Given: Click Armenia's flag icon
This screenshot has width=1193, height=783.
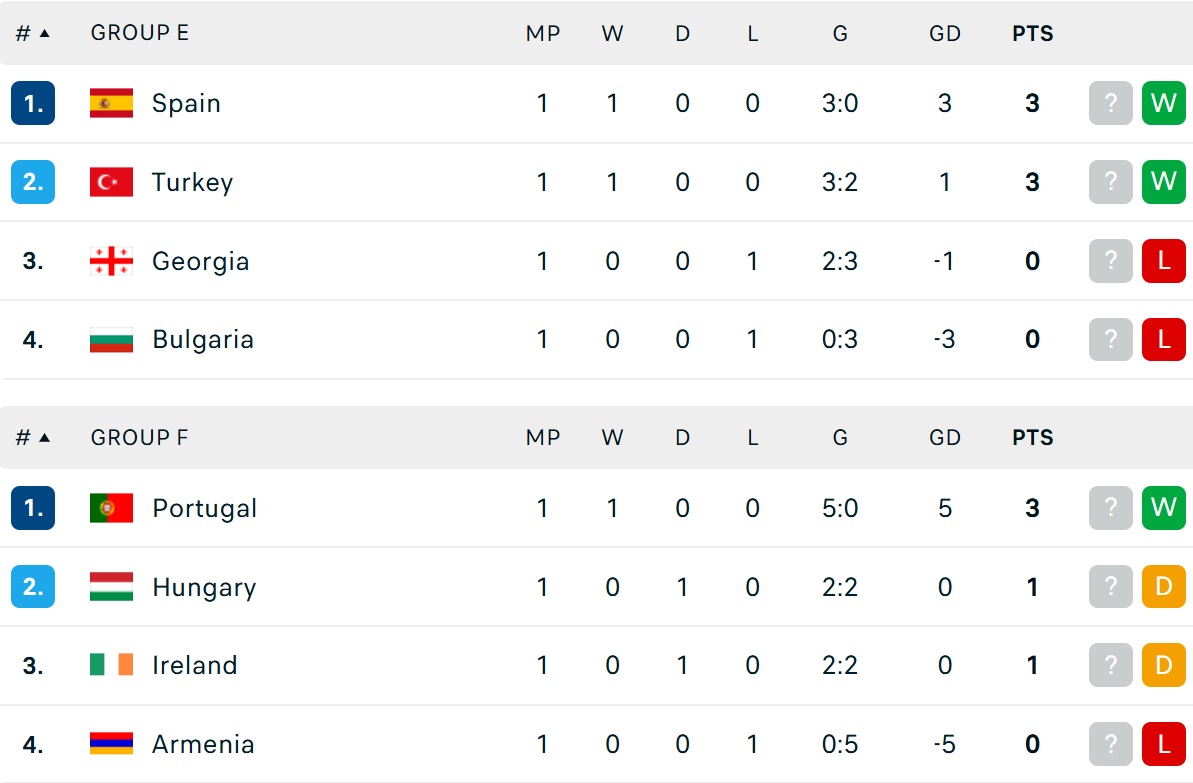Looking at the screenshot, I should coord(111,743).
